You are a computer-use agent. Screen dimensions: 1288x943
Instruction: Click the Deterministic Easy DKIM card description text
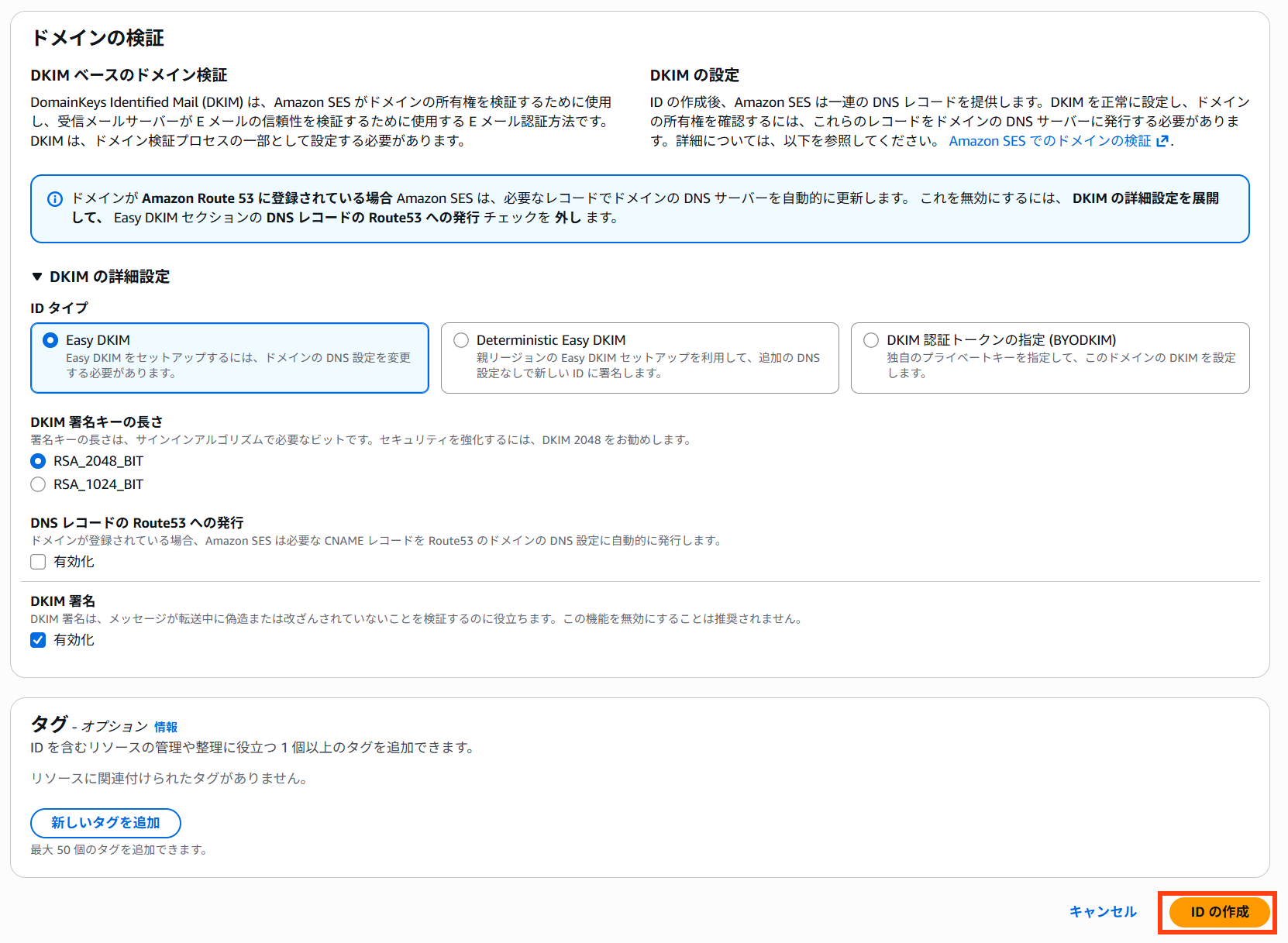click(x=647, y=365)
